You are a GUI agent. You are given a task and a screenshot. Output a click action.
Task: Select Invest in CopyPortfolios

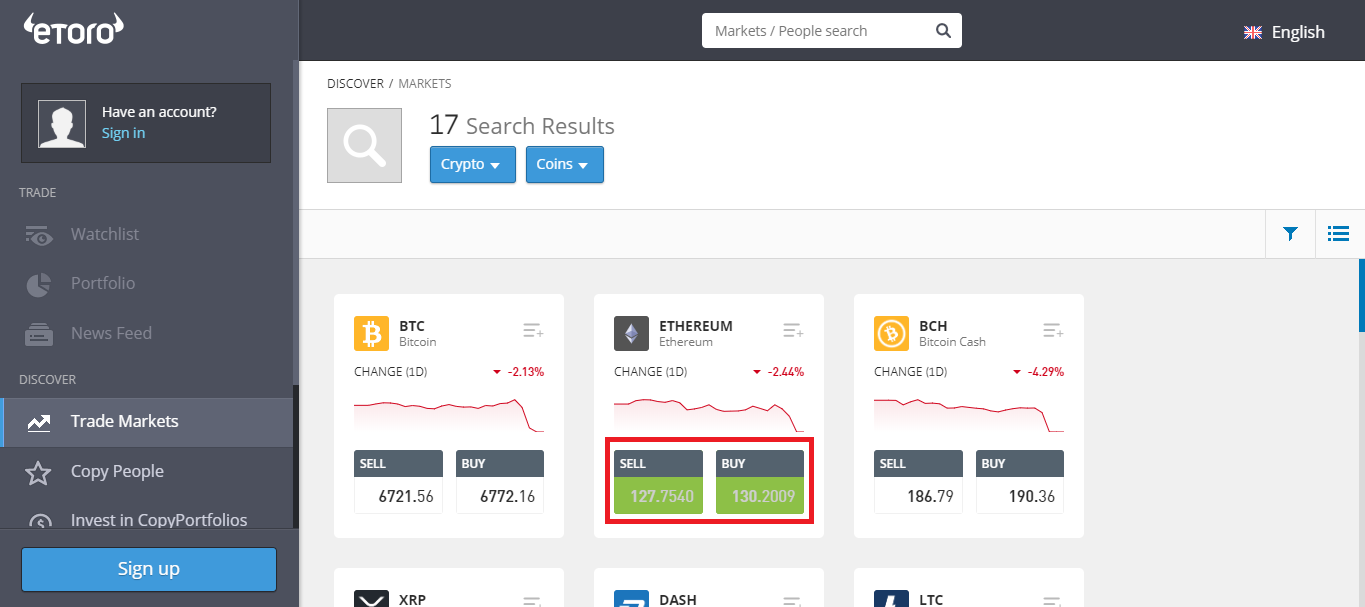(x=158, y=520)
